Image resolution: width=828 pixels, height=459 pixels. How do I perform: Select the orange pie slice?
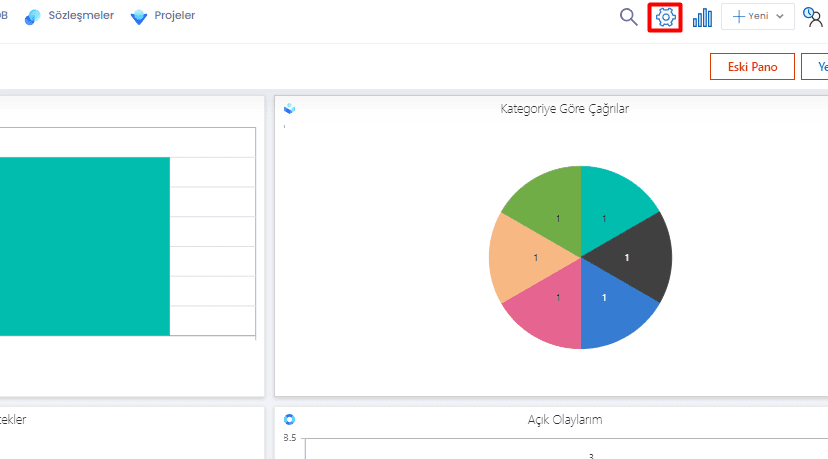click(526, 257)
